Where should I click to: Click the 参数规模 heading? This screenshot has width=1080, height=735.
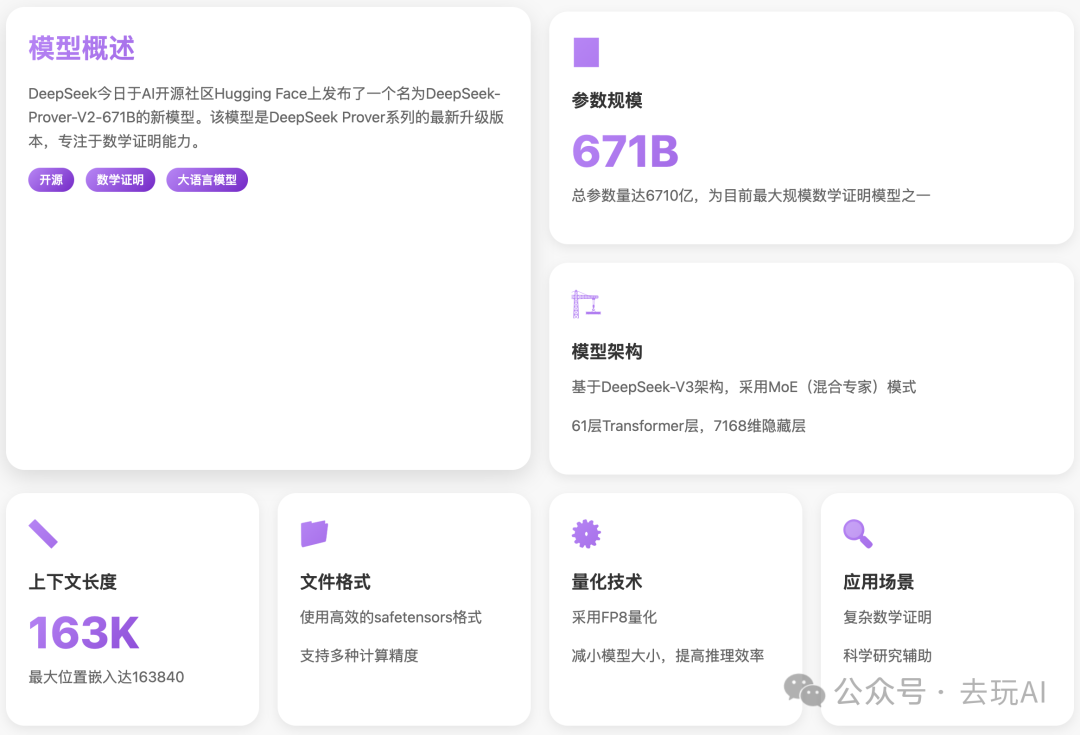tap(607, 101)
